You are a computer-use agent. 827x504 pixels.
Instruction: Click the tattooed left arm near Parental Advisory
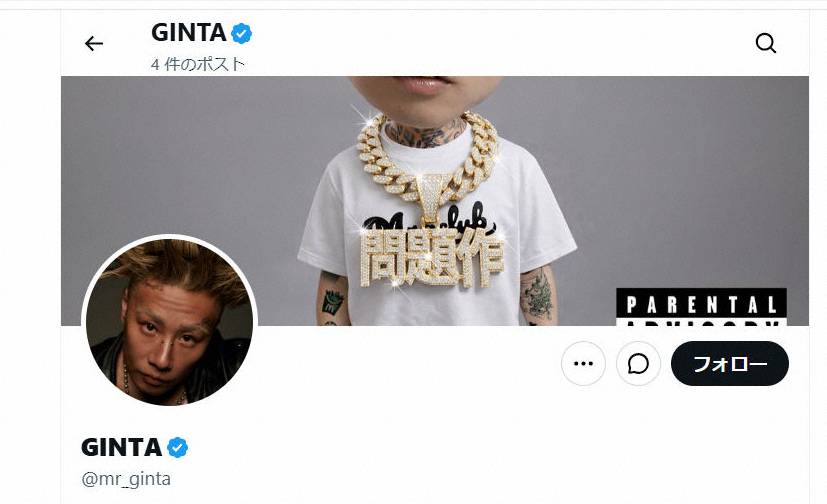[x=538, y=294]
